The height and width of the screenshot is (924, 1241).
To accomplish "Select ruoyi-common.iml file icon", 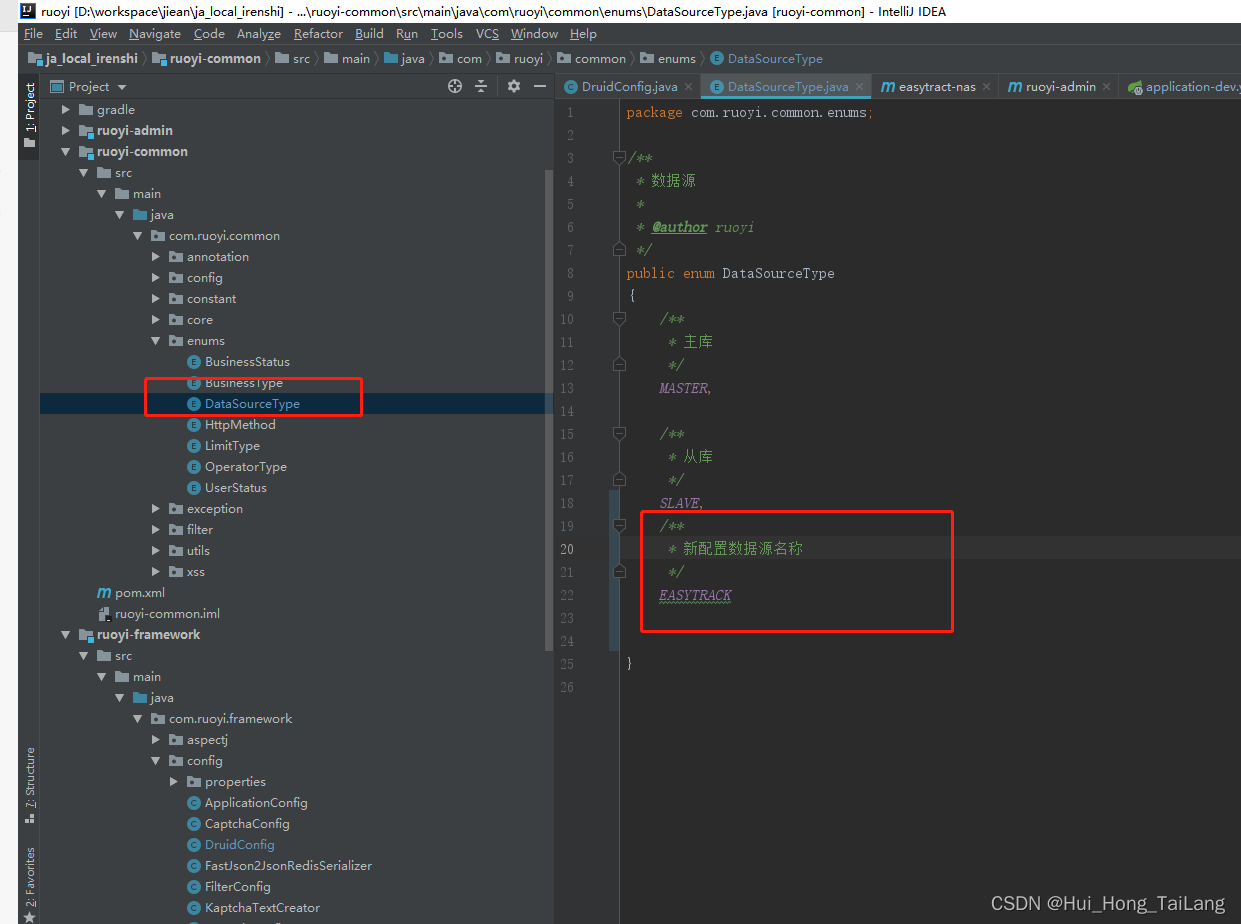I will click(x=104, y=614).
